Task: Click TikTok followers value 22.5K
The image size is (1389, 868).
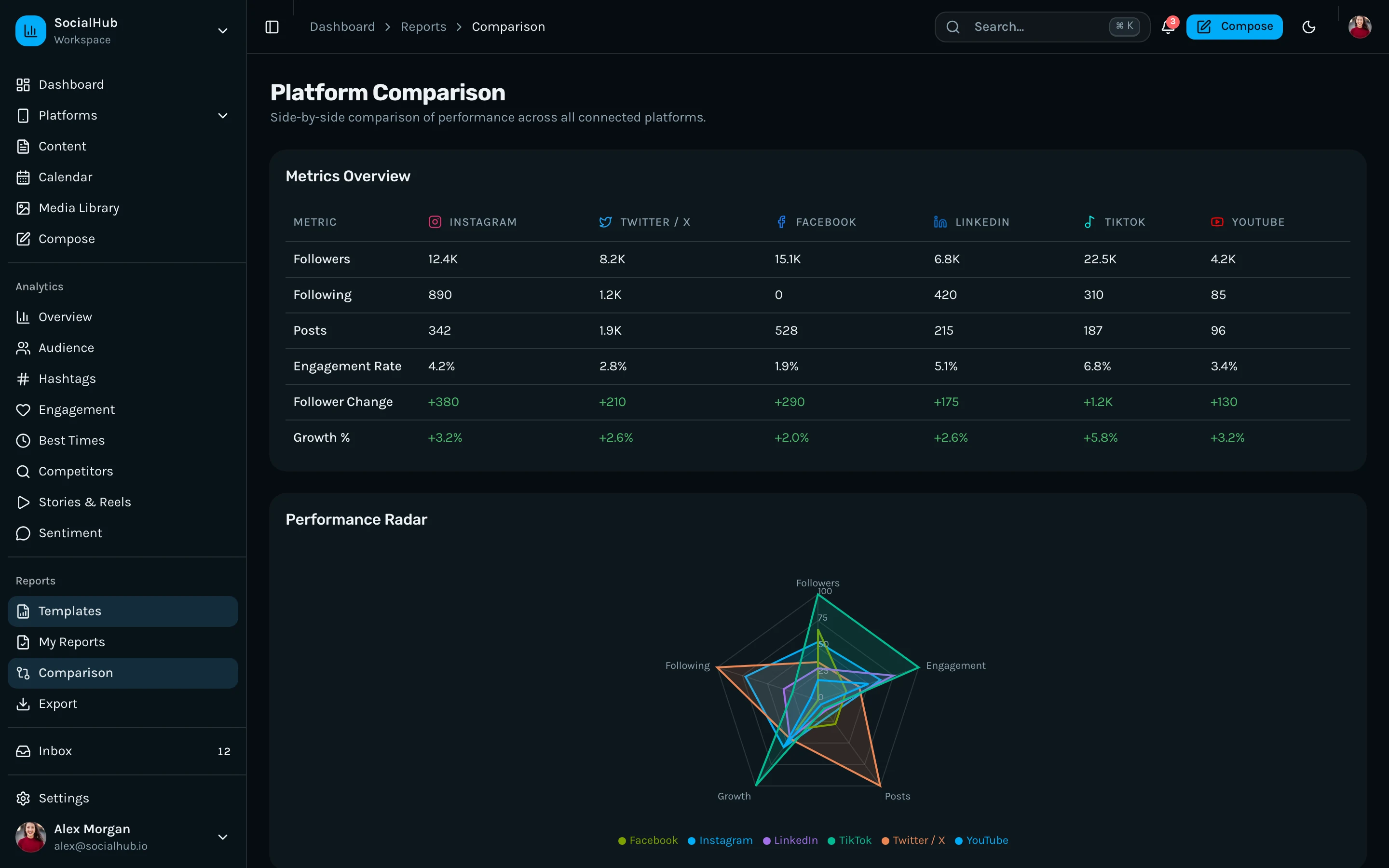Action: tap(1100, 259)
